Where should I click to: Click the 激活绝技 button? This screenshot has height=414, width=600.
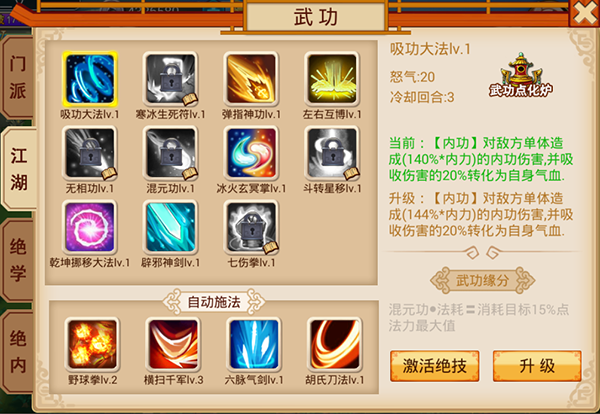point(435,366)
